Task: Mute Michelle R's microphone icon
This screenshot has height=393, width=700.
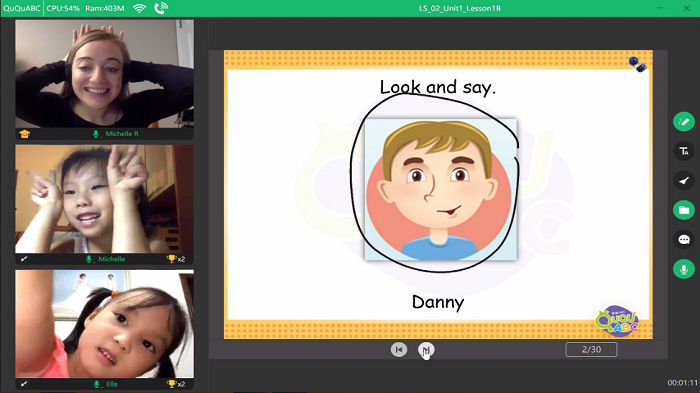Action: click(x=96, y=134)
